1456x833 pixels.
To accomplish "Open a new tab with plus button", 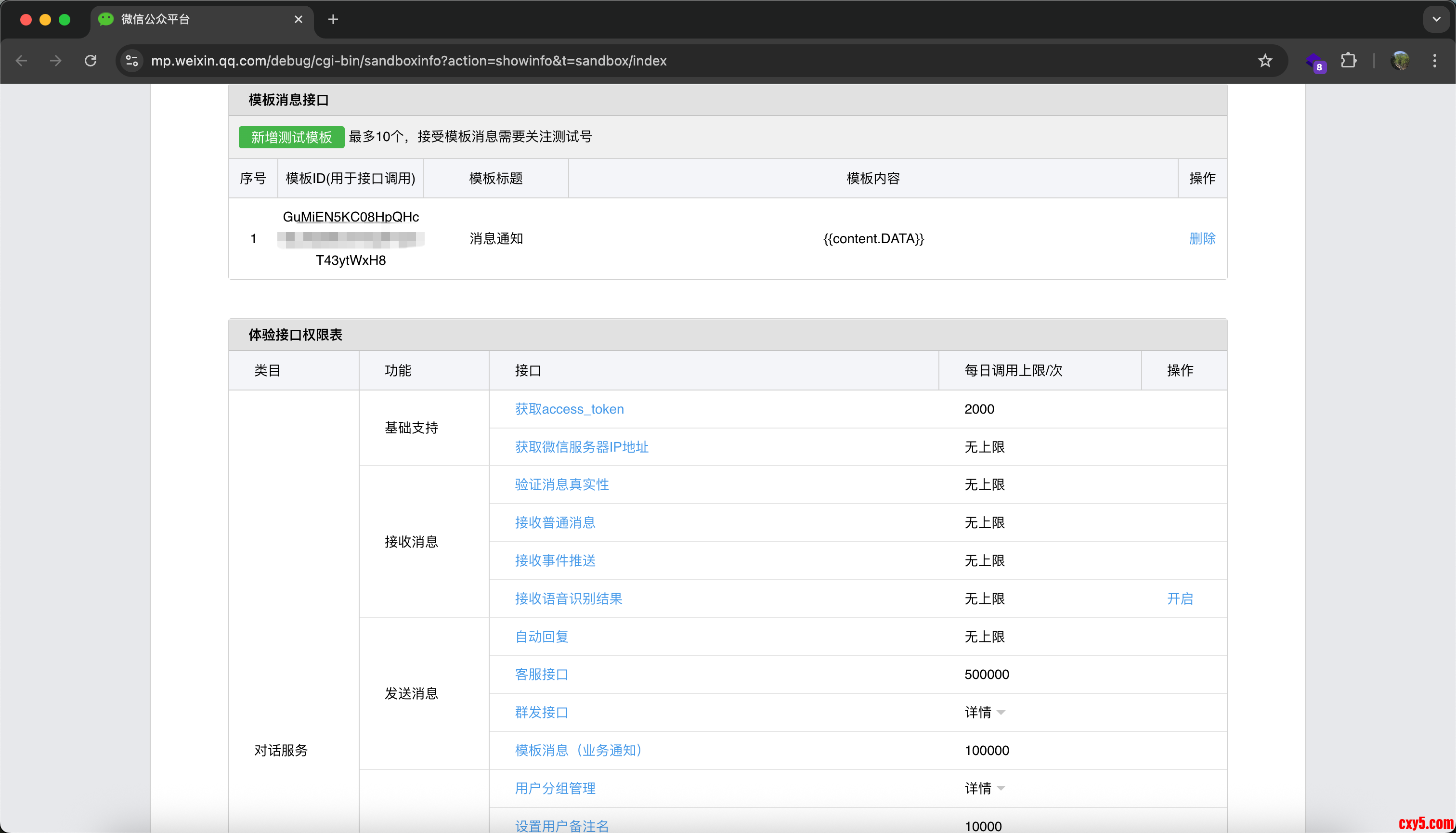I will (x=333, y=19).
